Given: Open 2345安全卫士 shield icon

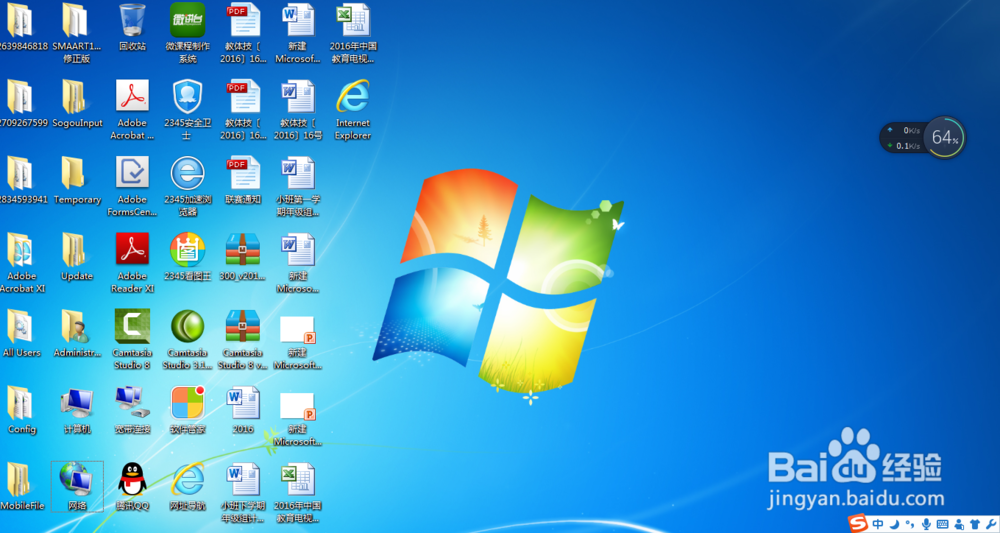Looking at the screenshot, I should click(188, 110).
